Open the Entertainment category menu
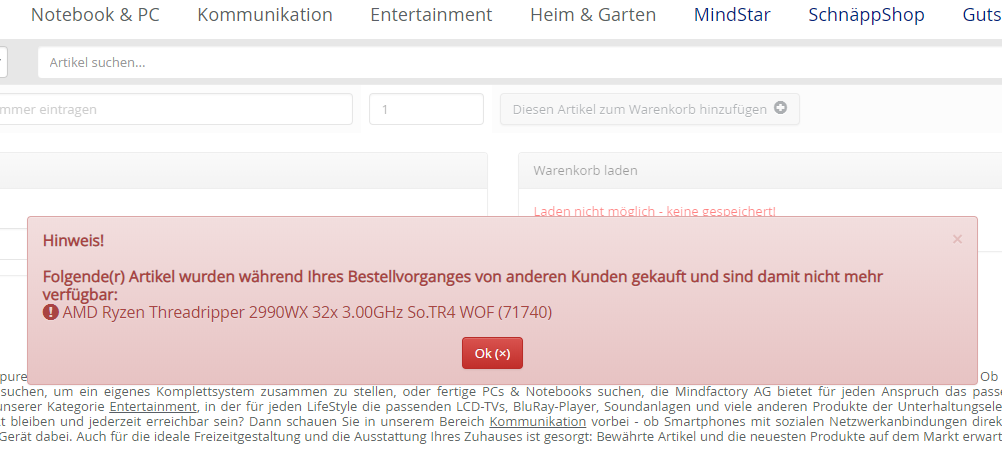Screen dimensions: 1002x472 tap(431, 15)
